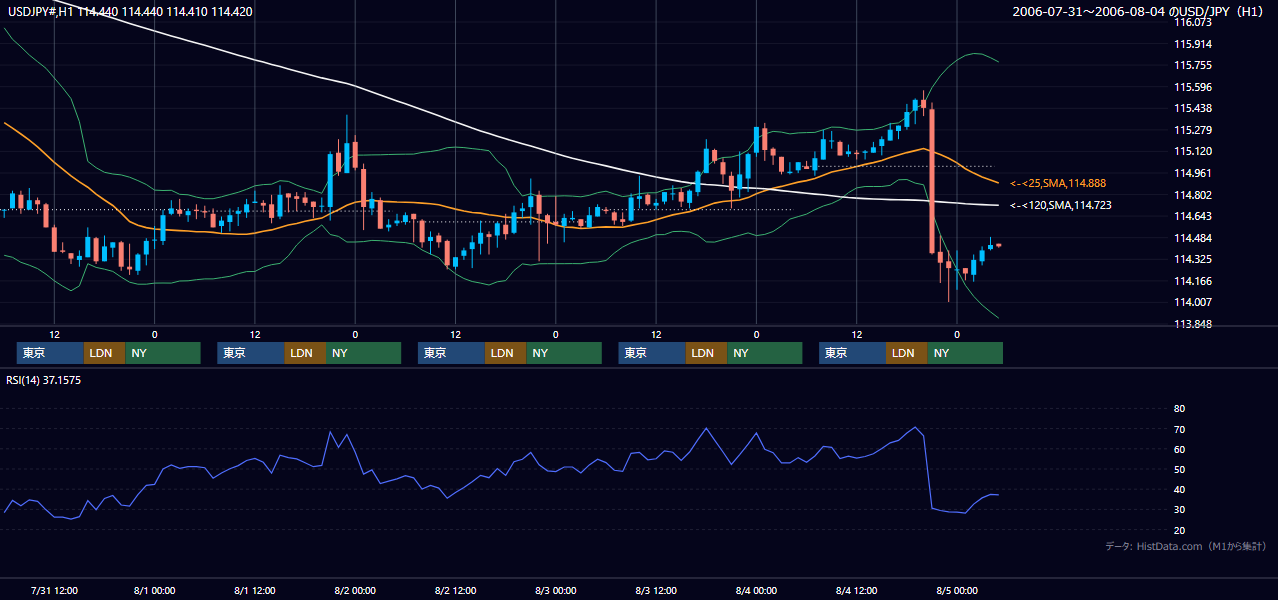Select the orange 25 SMA 114.888 label
Screen dimensions: 1278x600
pos(1057,184)
